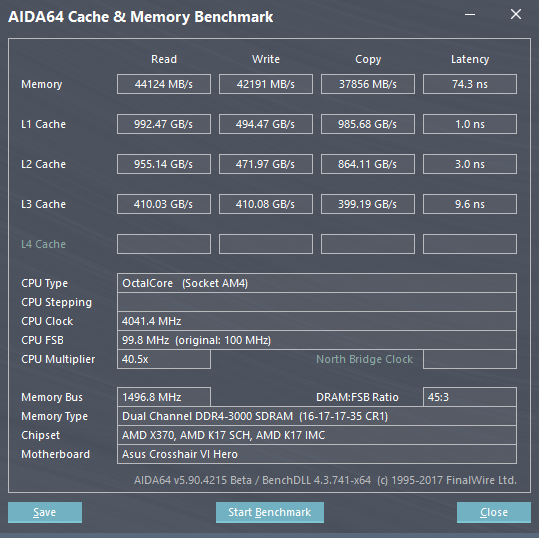
Task: Select L1 Cache Read 992.47 GB/s value
Action: (164, 124)
